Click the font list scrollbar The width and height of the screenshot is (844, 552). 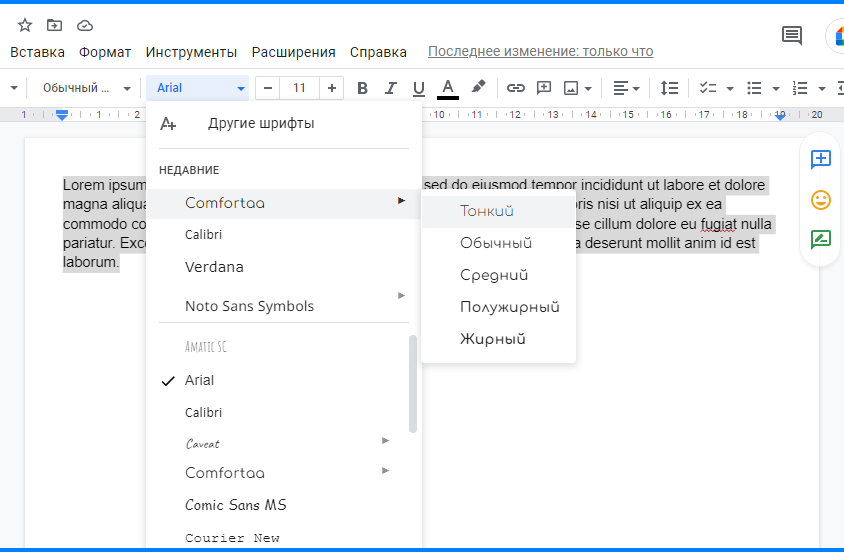click(413, 384)
